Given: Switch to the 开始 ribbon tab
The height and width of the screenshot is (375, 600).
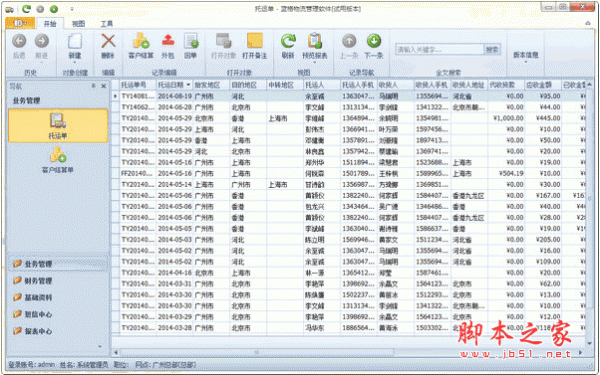Looking at the screenshot, I should (x=50, y=24).
